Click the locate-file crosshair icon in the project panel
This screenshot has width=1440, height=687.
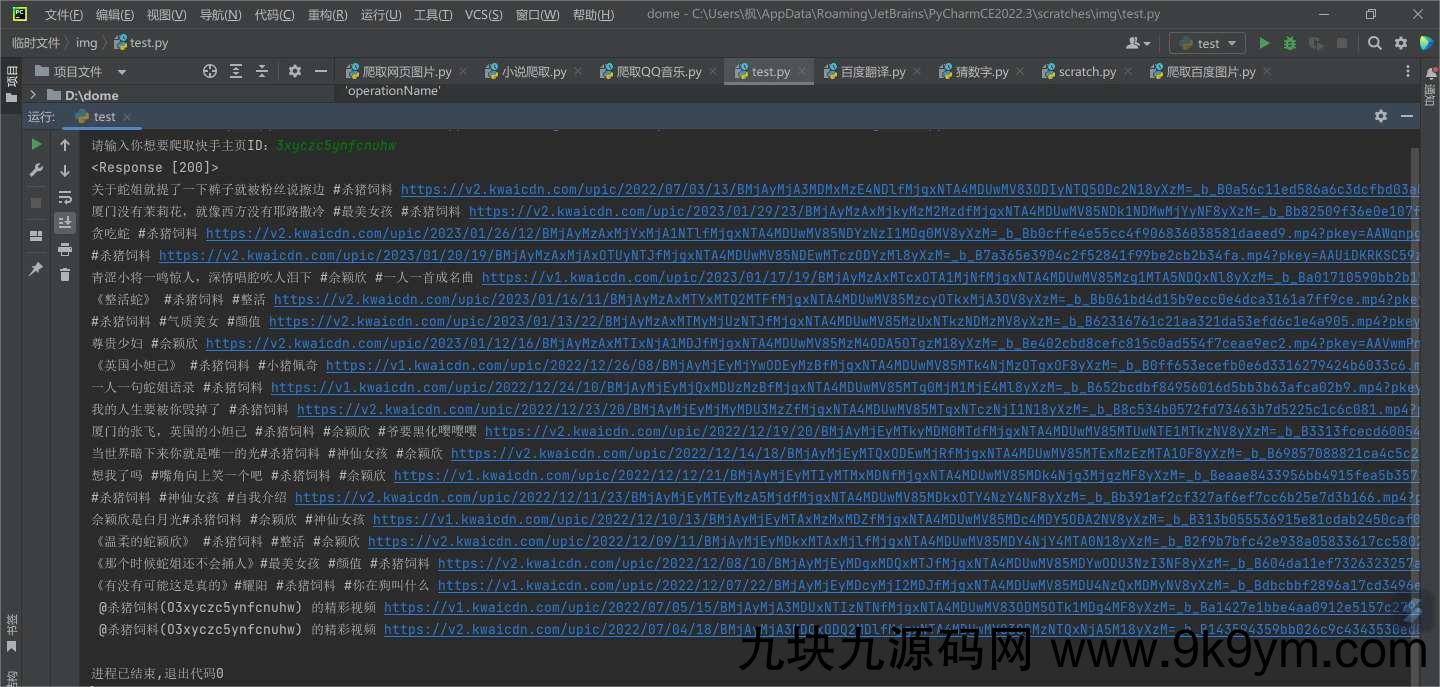[x=210, y=72]
